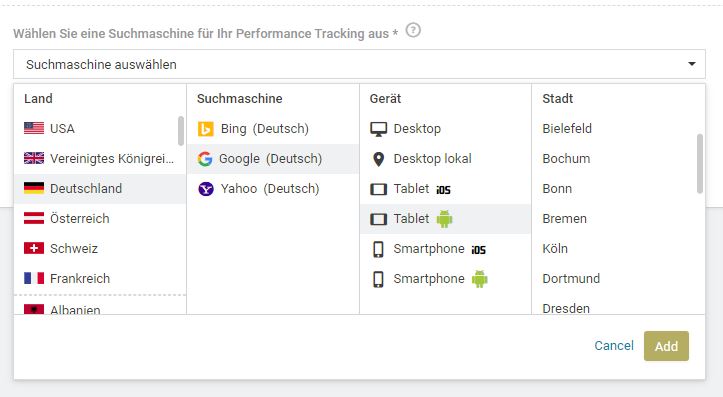Click the Stadt column scrollbar thumb

click(699, 164)
